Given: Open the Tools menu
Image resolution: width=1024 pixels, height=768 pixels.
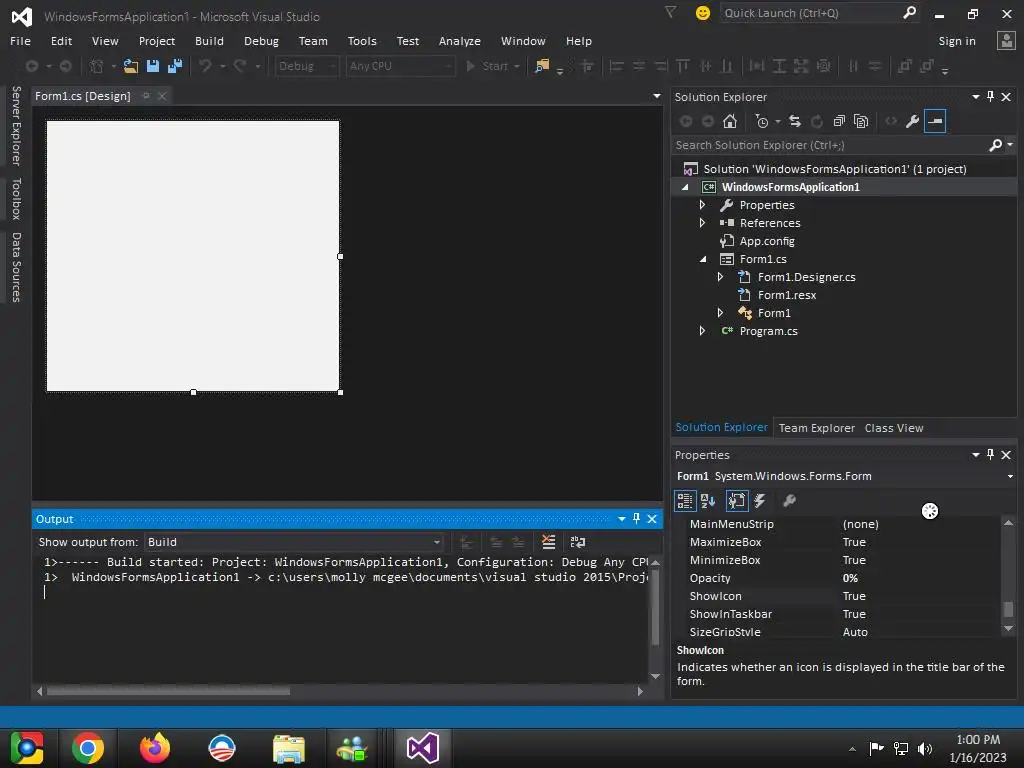Looking at the screenshot, I should [362, 40].
